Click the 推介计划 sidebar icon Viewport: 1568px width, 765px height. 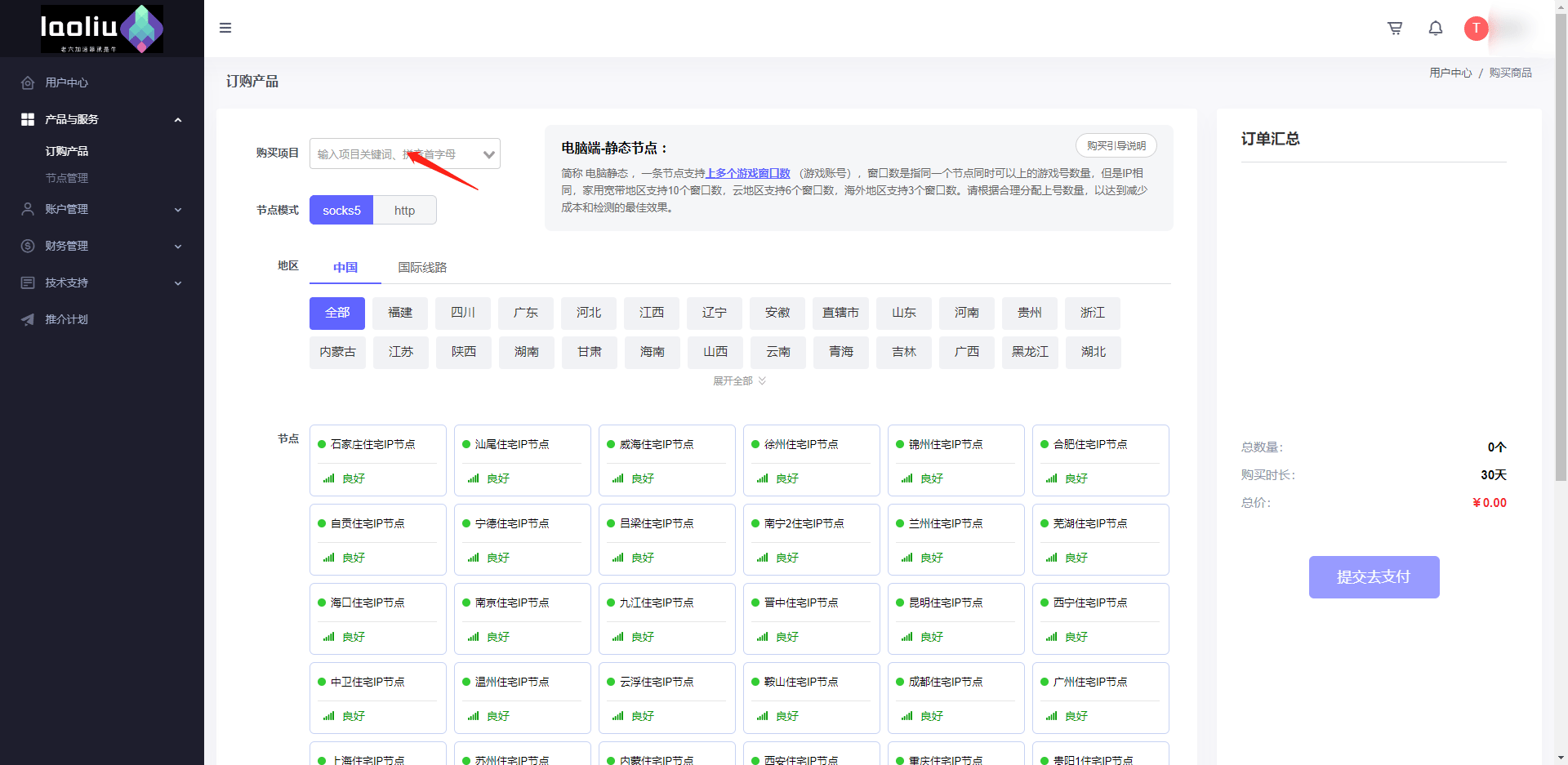[x=27, y=319]
